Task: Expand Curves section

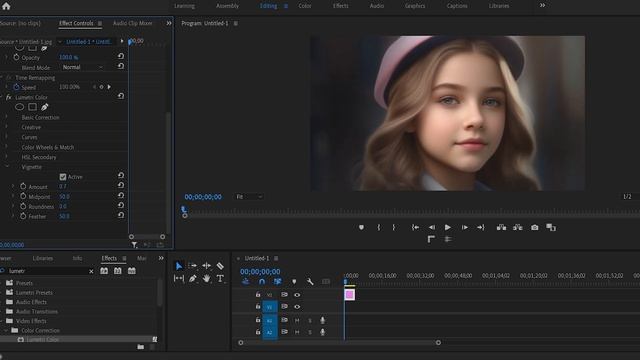Action: pyautogui.click(x=7, y=137)
